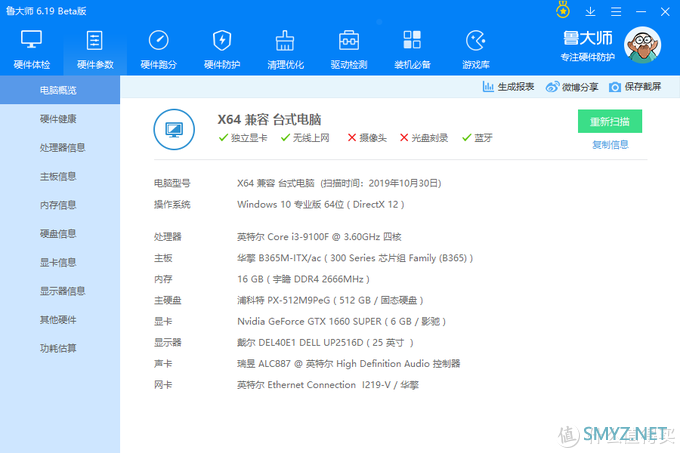Viewport: 680px width, 453px height.
Task: Select 其他硬件 in the sidebar
Action: pos(60,319)
